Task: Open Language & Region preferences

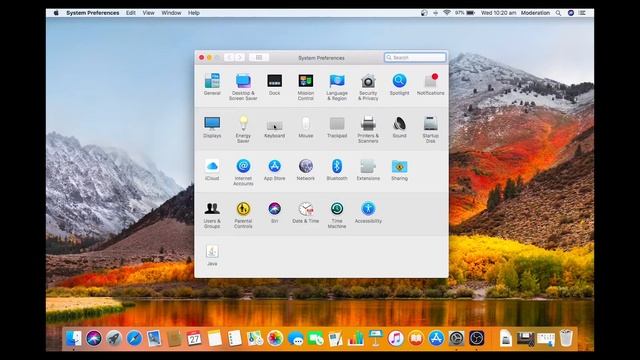Action: [x=337, y=87]
